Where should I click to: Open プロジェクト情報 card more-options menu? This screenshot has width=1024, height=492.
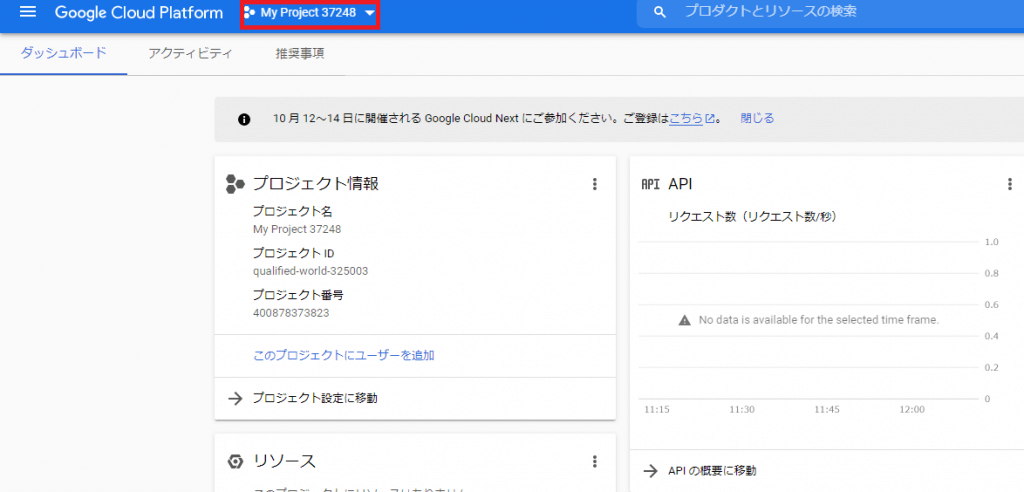594,184
